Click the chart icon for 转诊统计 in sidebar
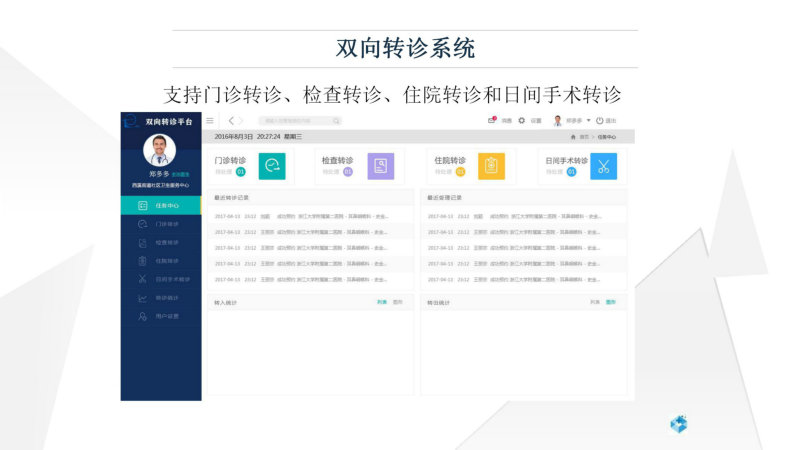Viewport: 800px width, 450px height. tap(142, 298)
